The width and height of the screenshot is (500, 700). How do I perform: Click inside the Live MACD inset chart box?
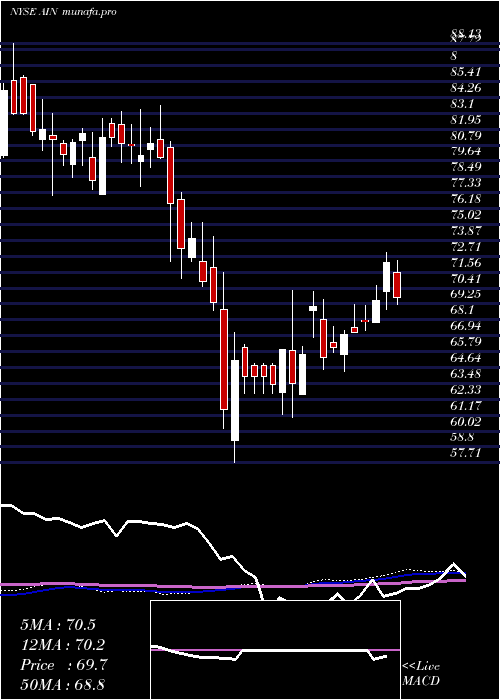point(275,650)
